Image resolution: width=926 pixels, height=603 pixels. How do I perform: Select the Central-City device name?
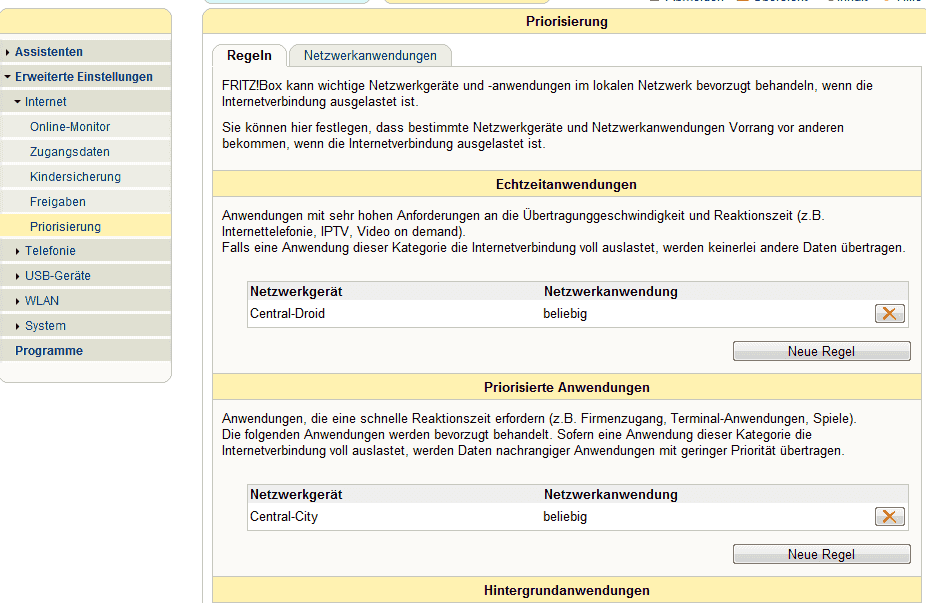pos(284,517)
